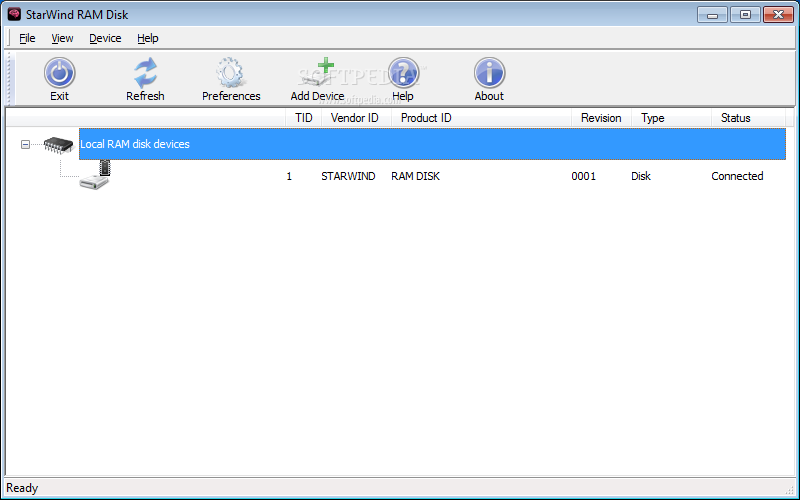Viewport: 800px width, 500px height.
Task: Click the Connected status cell
Action: [x=737, y=176]
